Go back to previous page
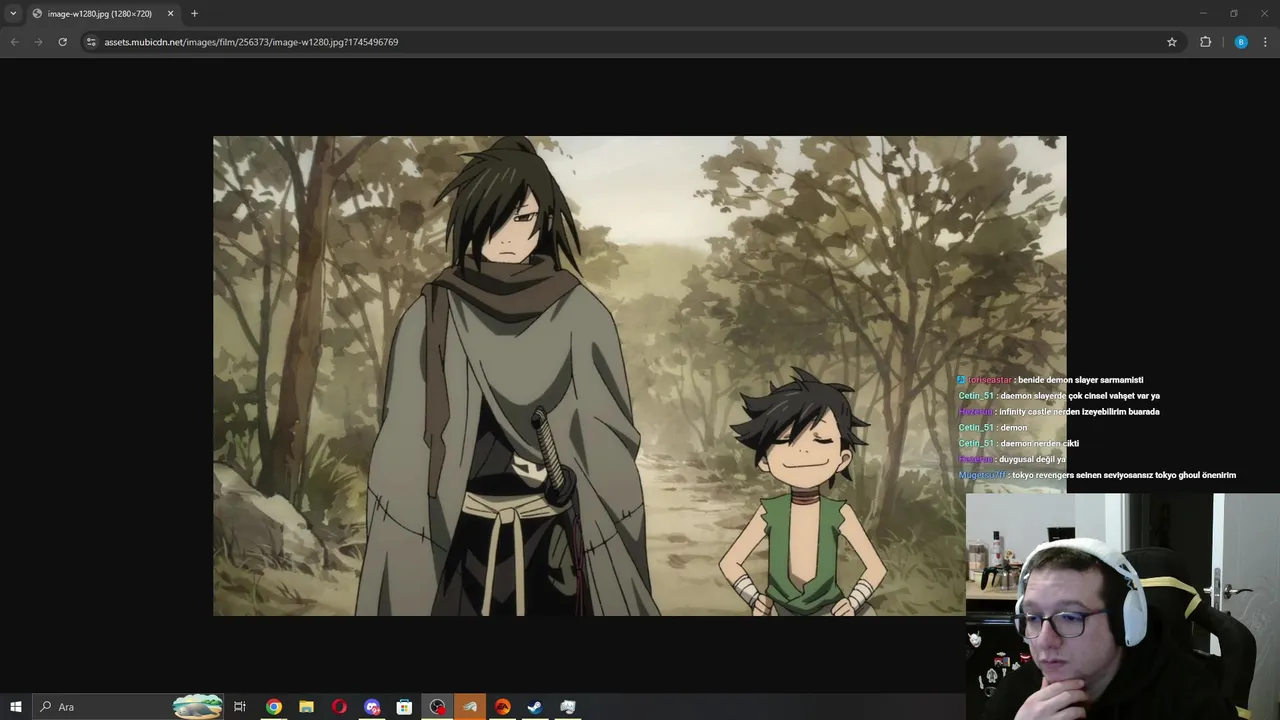This screenshot has height=720, width=1280. pos(14,42)
